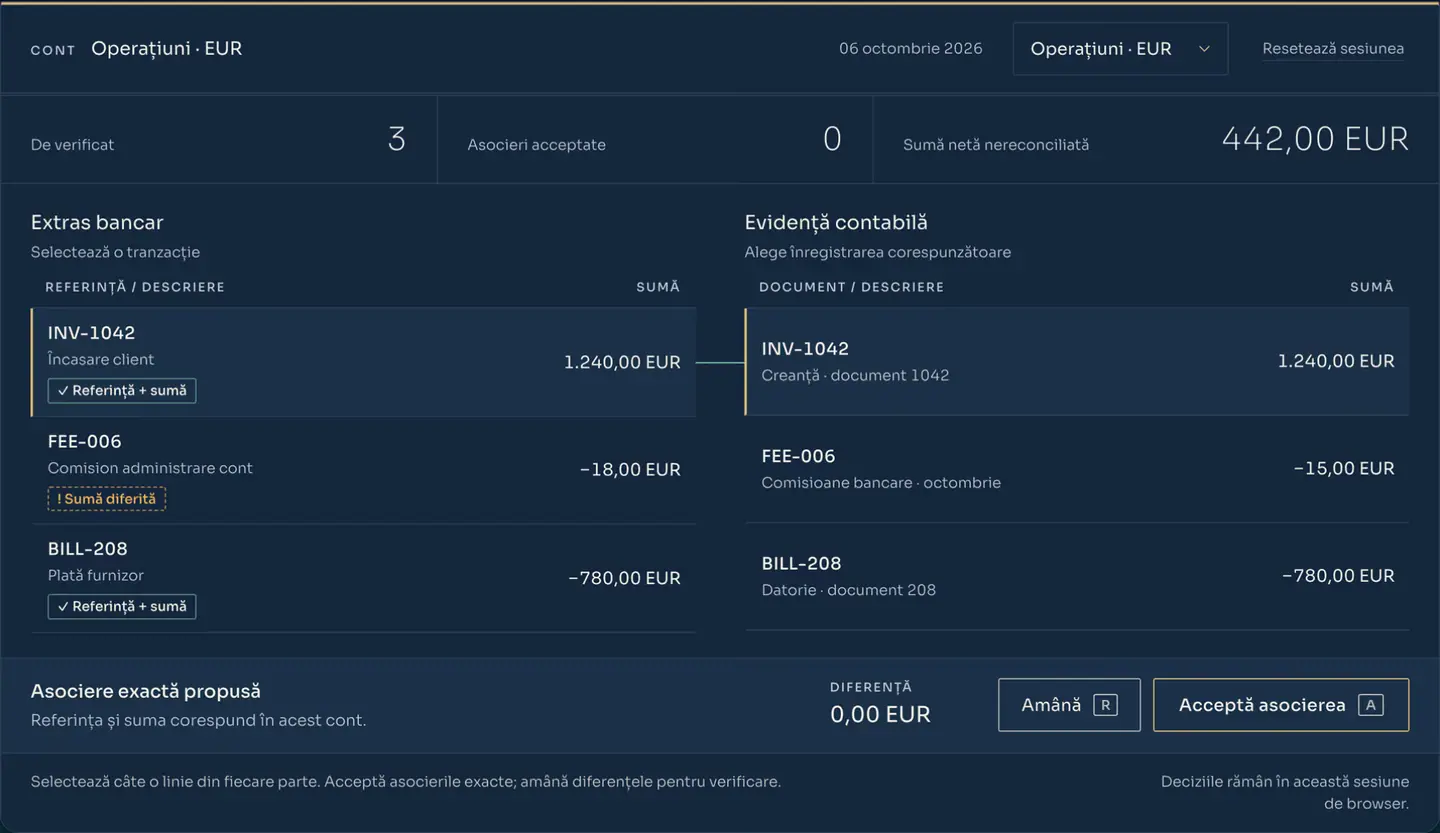The height and width of the screenshot is (833, 1440).
Task: Click the De verificat label
Action: point(72,145)
